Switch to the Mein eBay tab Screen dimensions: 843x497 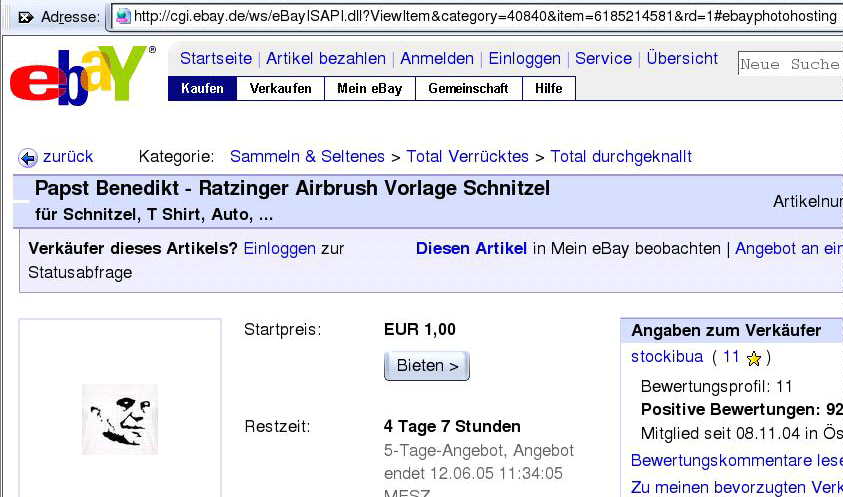pos(370,88)
